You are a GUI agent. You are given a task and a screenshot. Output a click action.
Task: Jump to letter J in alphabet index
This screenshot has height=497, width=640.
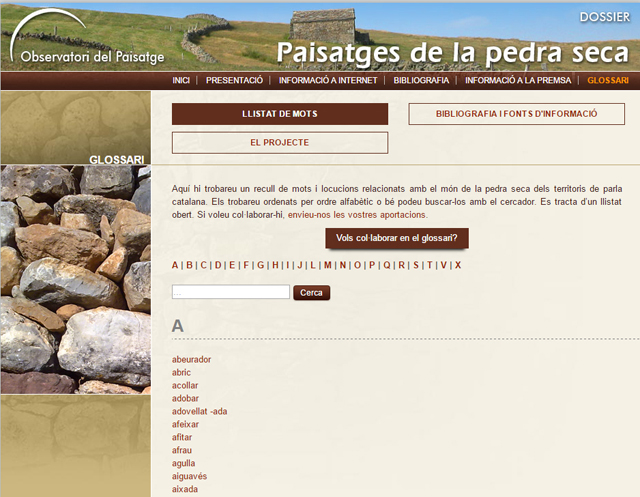(300, 265)
